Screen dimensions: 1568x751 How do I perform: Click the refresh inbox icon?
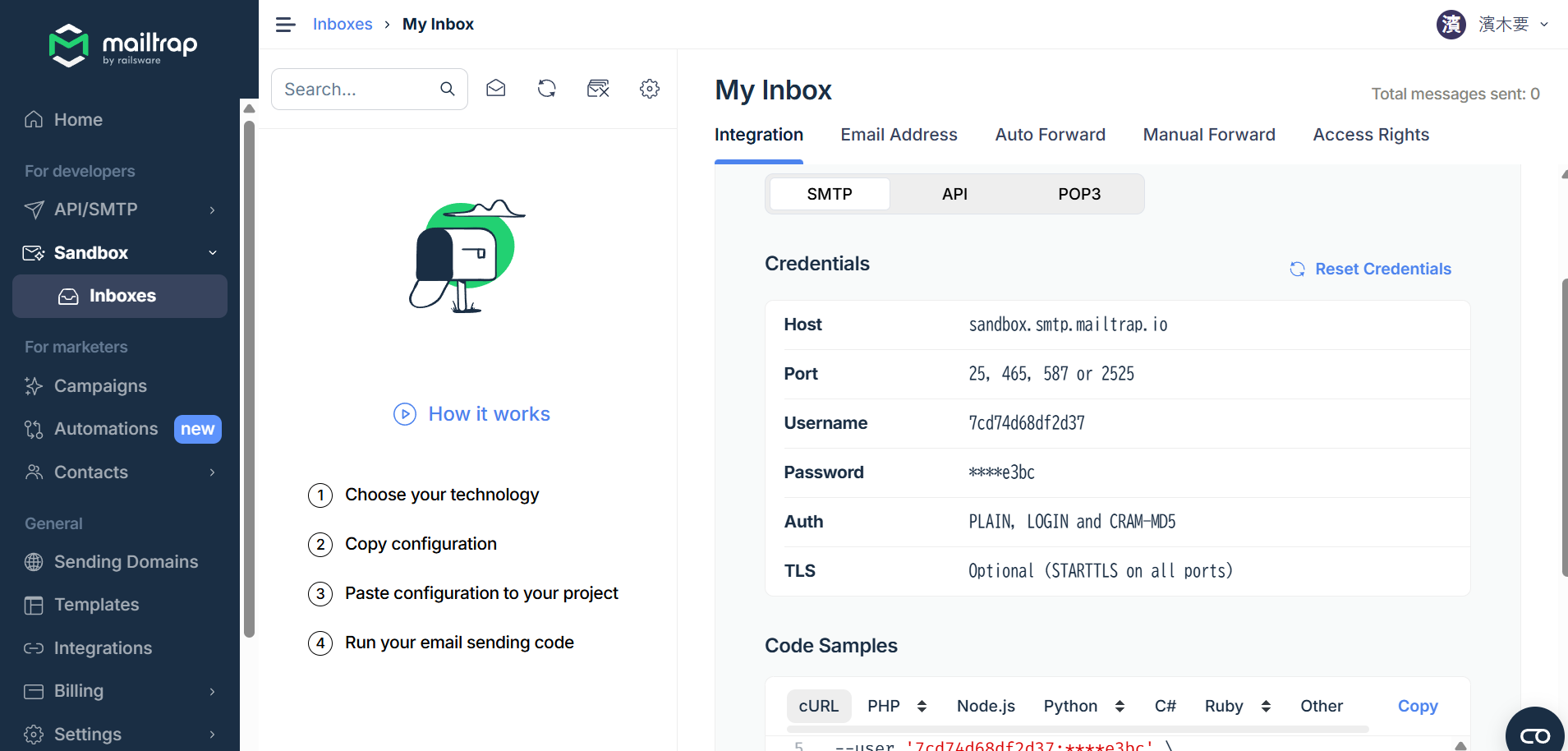547,89
